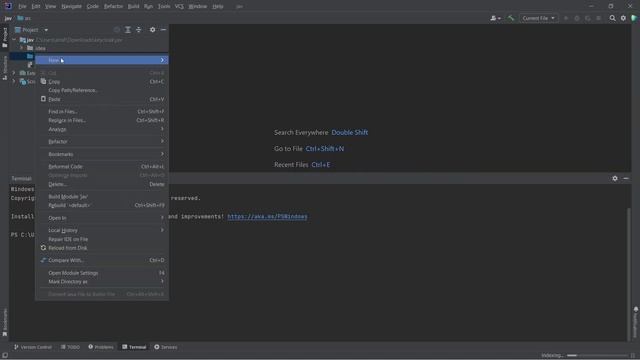Open the Structure side tab
This screenshot has height=360, width=640.
tap(4, 67)
